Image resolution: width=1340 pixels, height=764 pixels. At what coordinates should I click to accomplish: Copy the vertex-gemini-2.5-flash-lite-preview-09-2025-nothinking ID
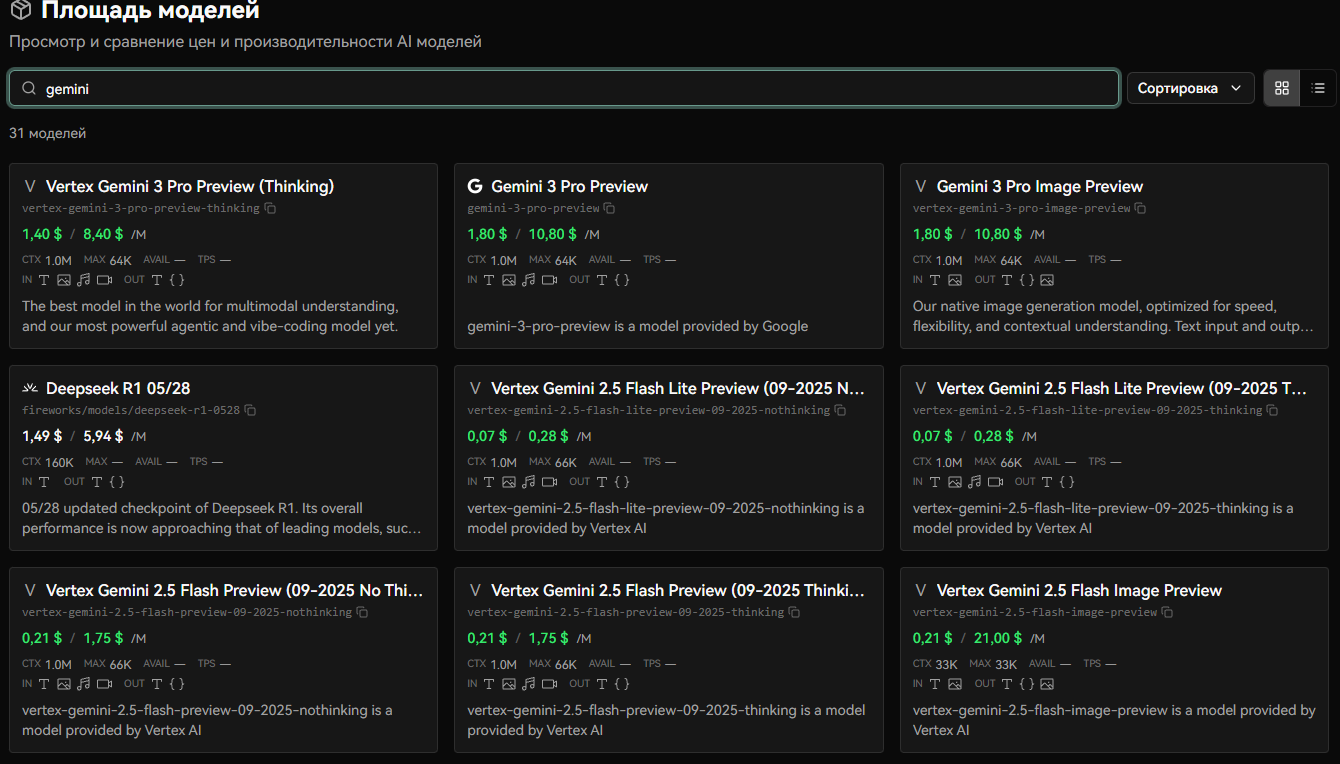click(840, 410)
